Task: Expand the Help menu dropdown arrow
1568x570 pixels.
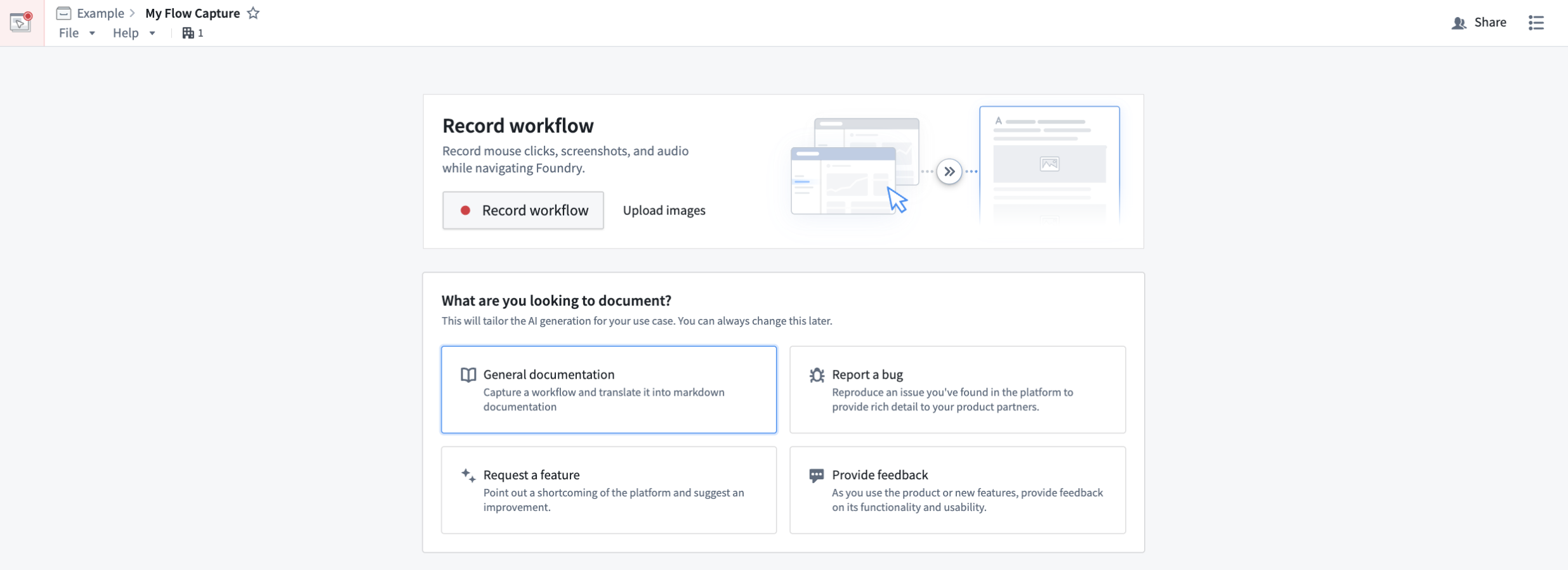Action: coord(152,34)
